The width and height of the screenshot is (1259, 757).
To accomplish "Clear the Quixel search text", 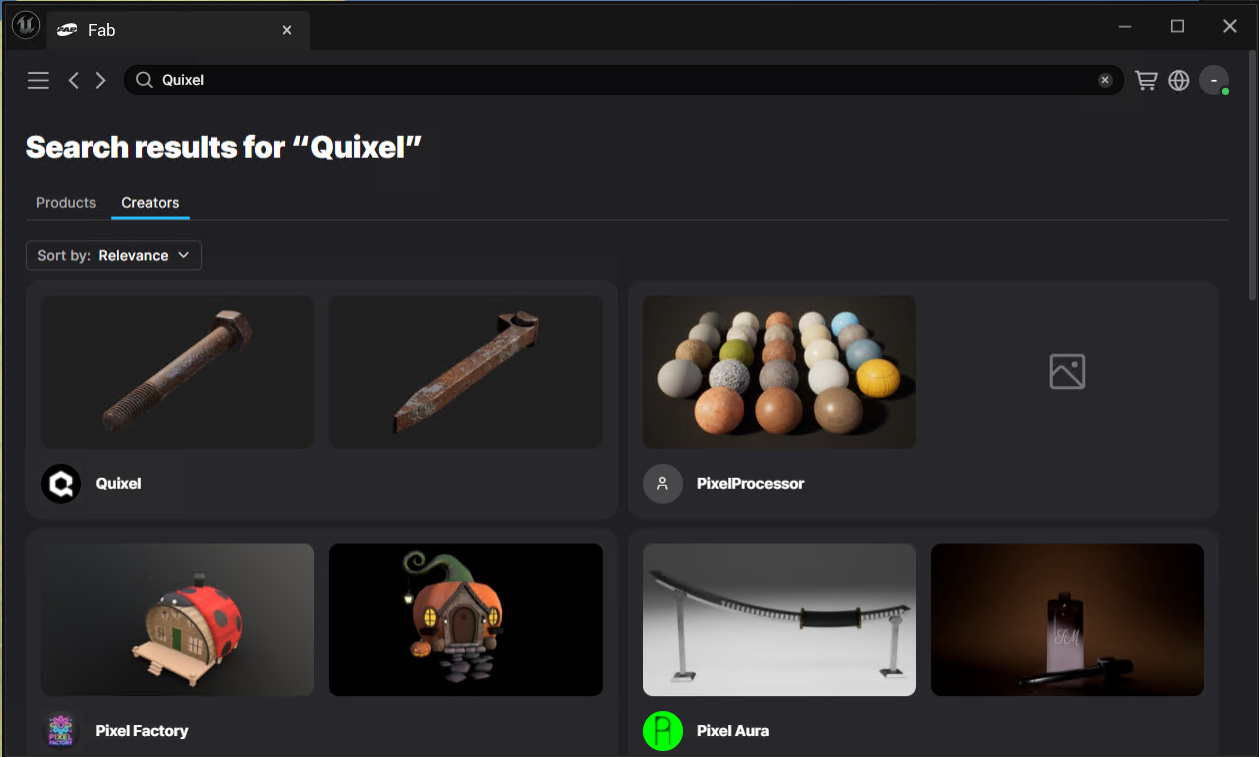I will [1105, 80].
